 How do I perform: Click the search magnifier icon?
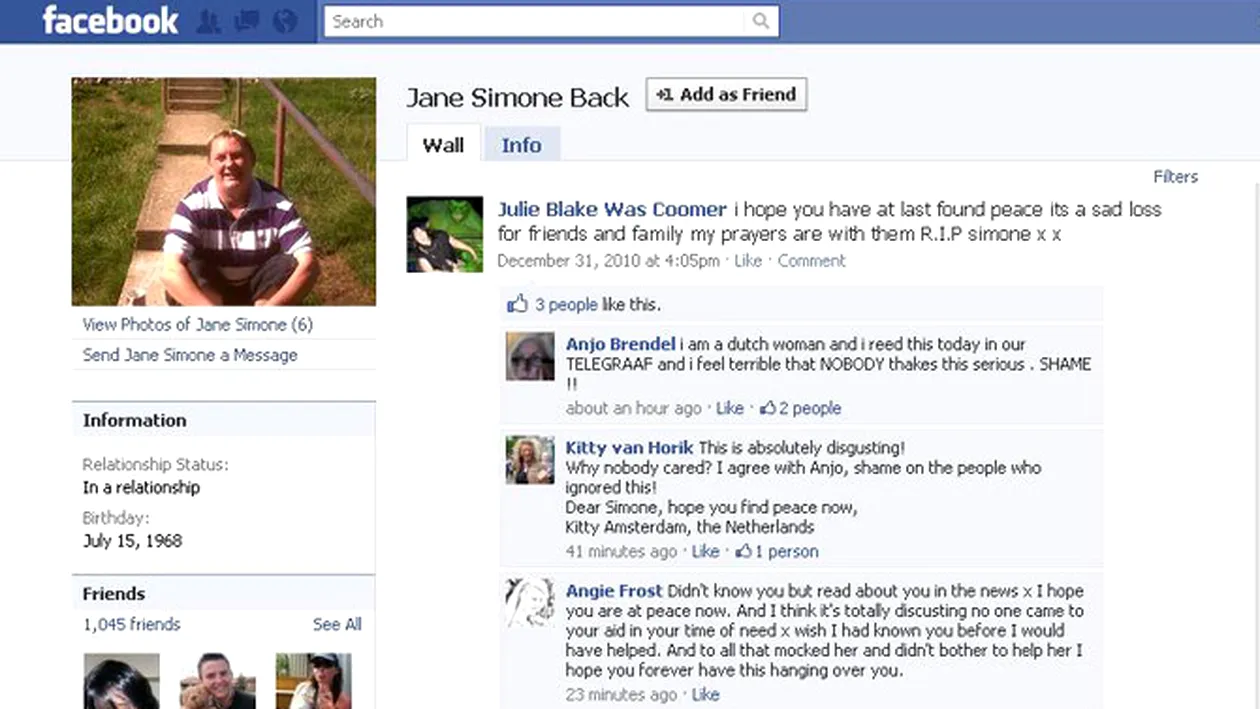pyautogui.click(x=761, y=21)
